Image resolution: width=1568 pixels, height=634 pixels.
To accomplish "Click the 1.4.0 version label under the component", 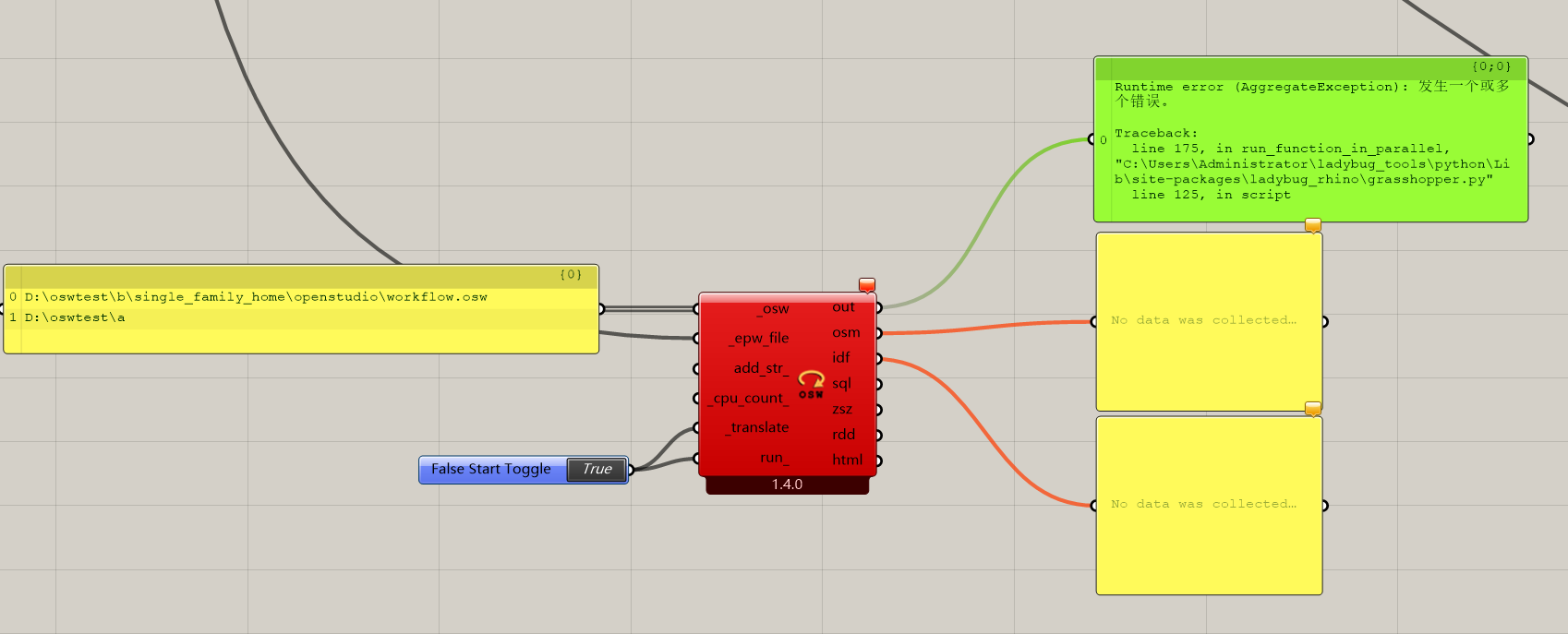I will [x=787, y=484].
